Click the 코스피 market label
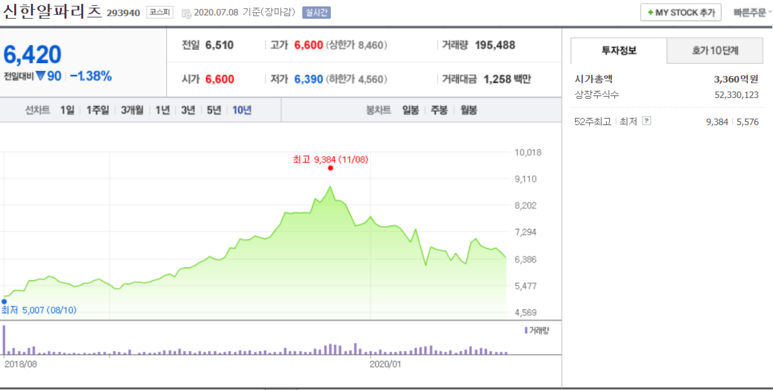Viewport: 773px width, 390px height. click(160, 13)
